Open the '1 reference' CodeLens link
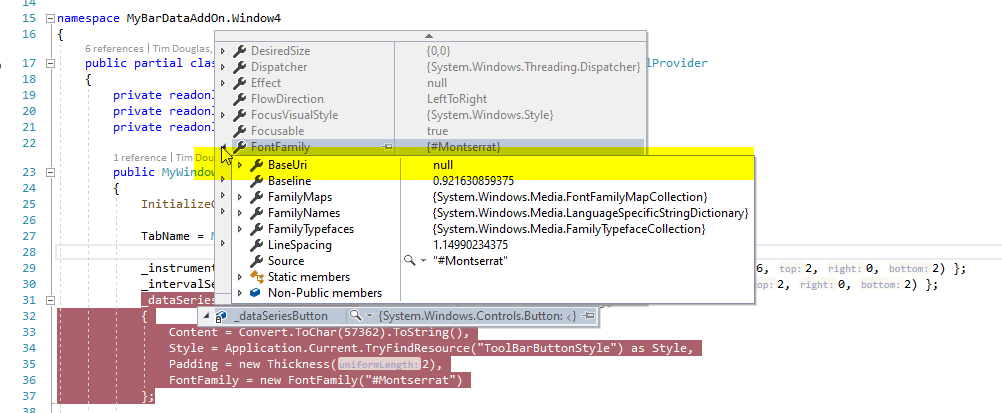Screen dimensions: 1002x413 point(141,157)
